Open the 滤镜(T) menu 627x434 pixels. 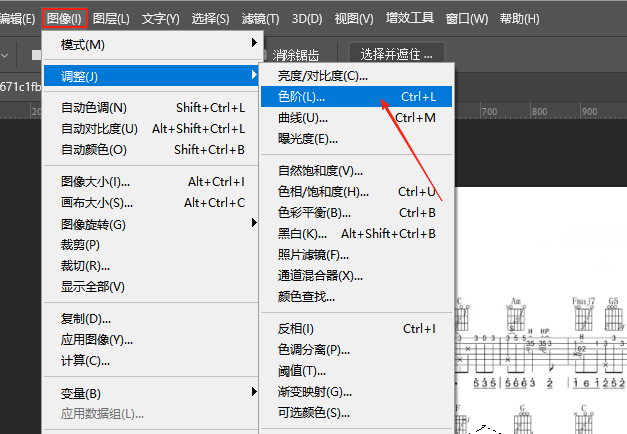coord(261,18)
